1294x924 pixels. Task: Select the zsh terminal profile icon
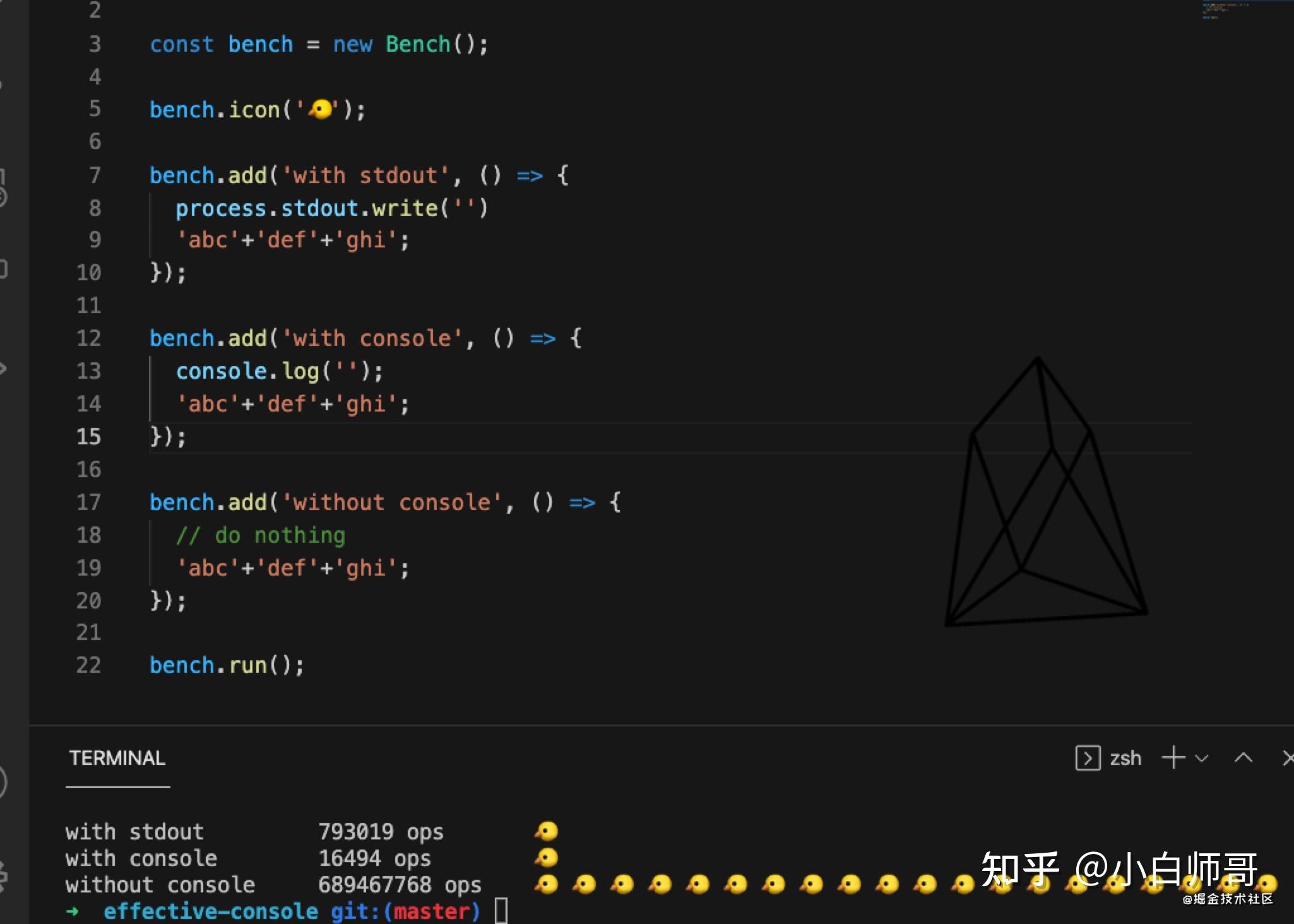tap(1088, 758)
